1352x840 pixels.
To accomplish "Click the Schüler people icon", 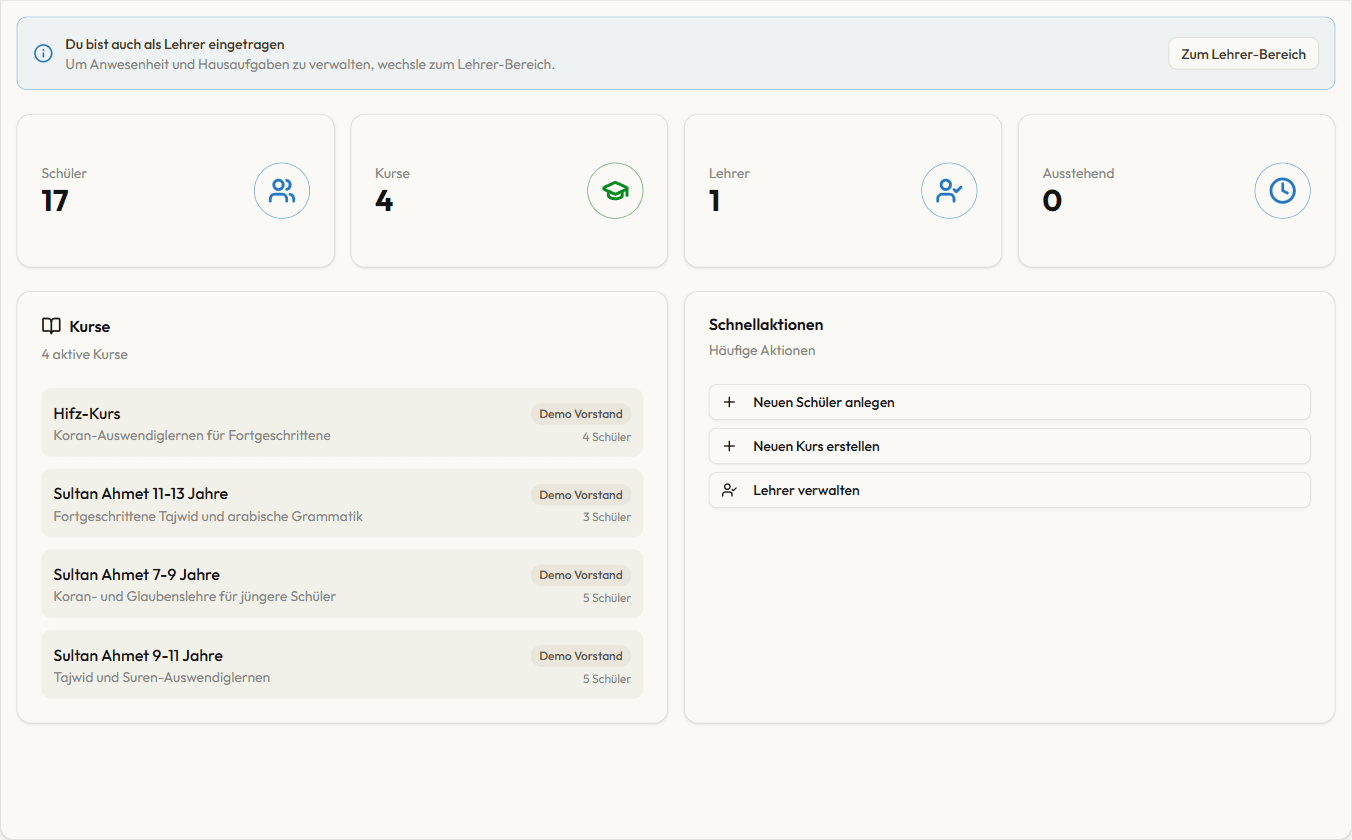I will [x=282, y=191].
